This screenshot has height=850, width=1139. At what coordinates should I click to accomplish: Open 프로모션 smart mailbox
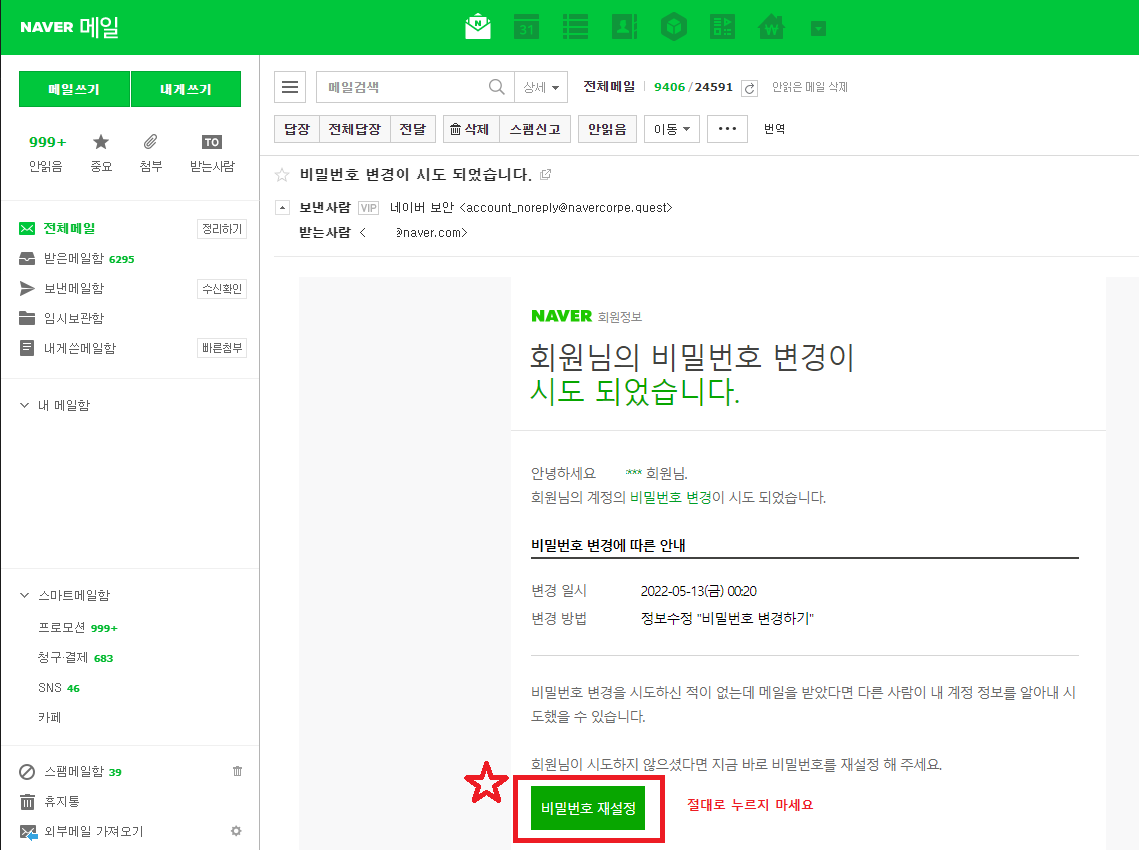[x=62, y=627]
